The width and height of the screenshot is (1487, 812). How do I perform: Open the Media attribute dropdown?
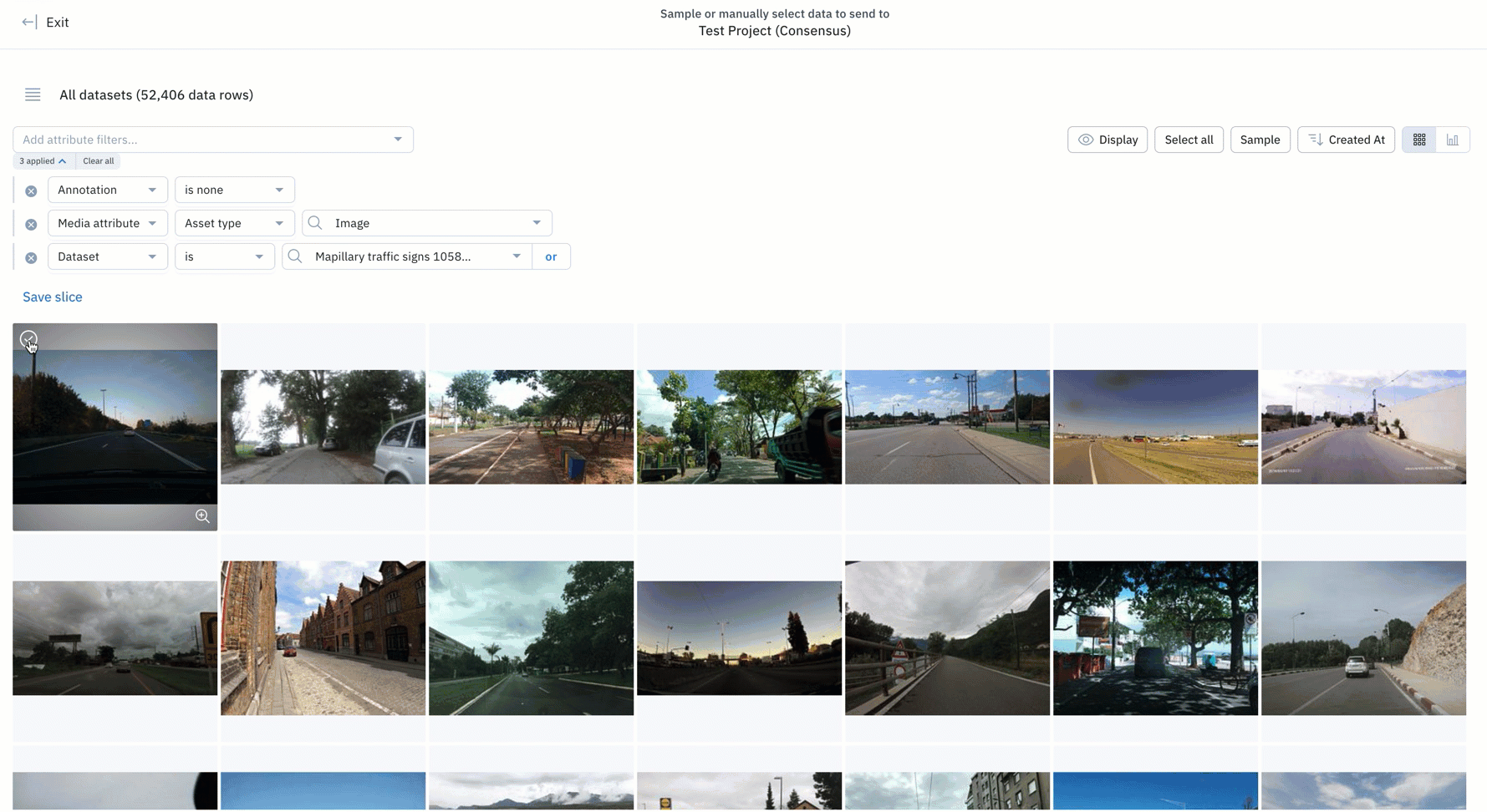[108, 223]
